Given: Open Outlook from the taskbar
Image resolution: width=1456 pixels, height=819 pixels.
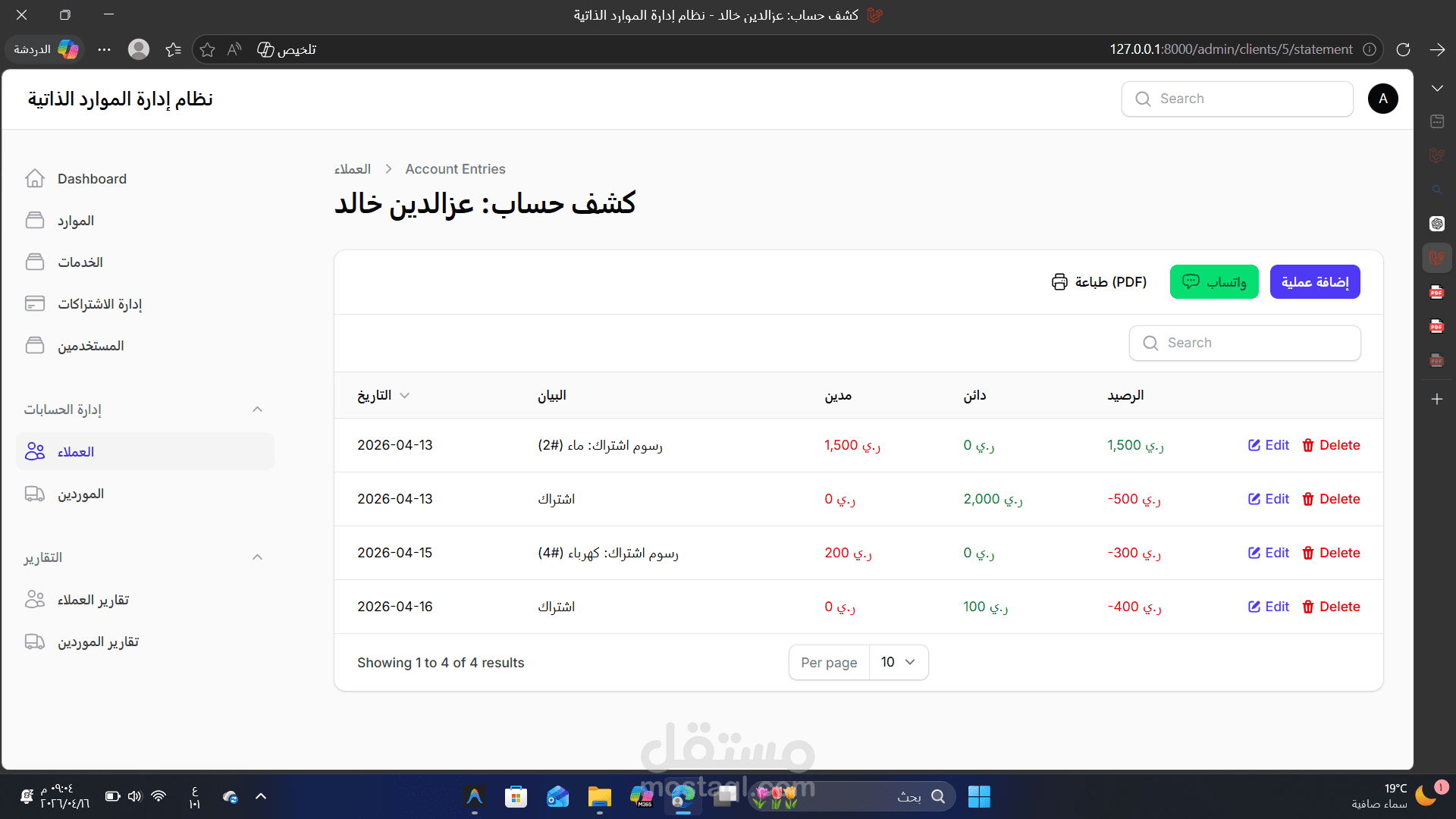Looking at the screenshot, I should 558,797.
